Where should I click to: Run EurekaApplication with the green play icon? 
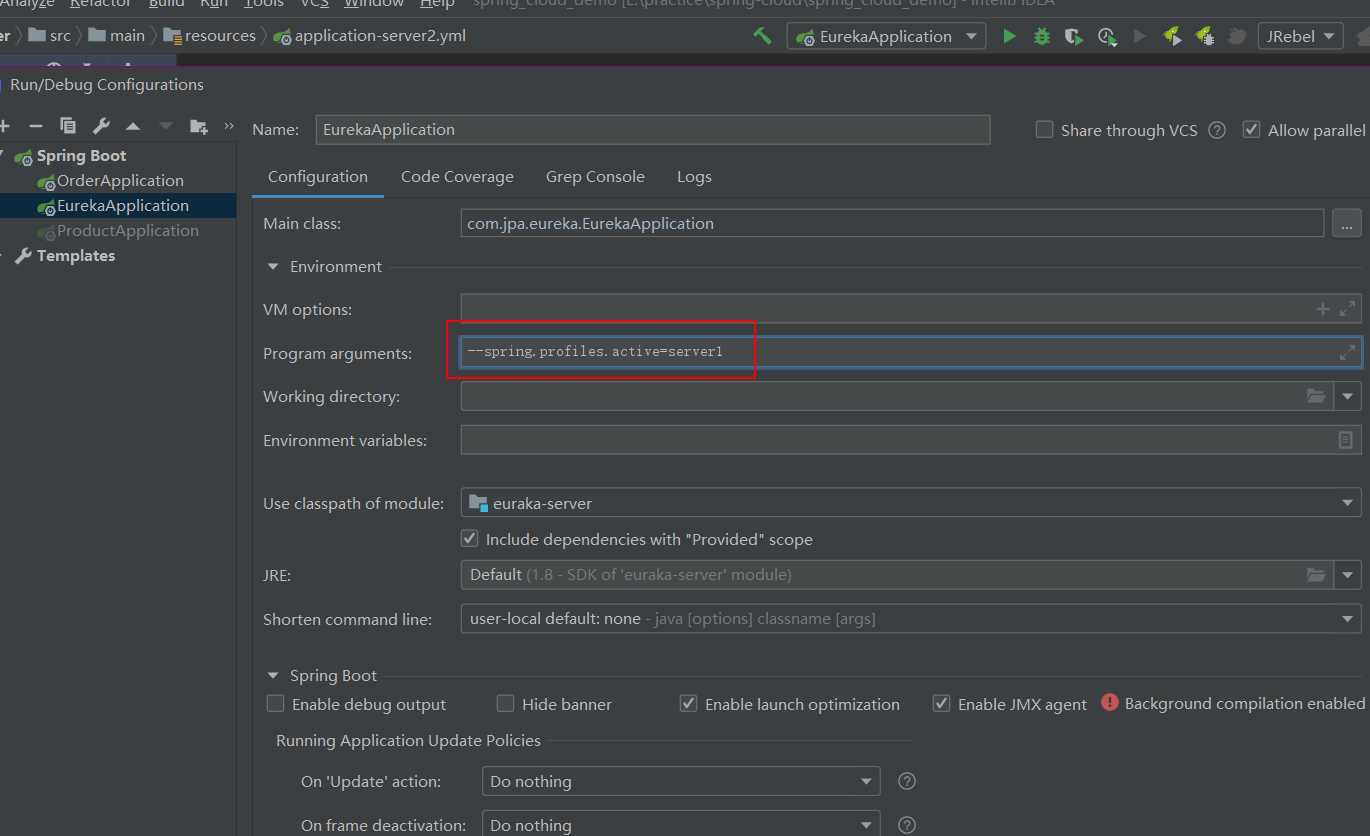[x=1009, y=36]
